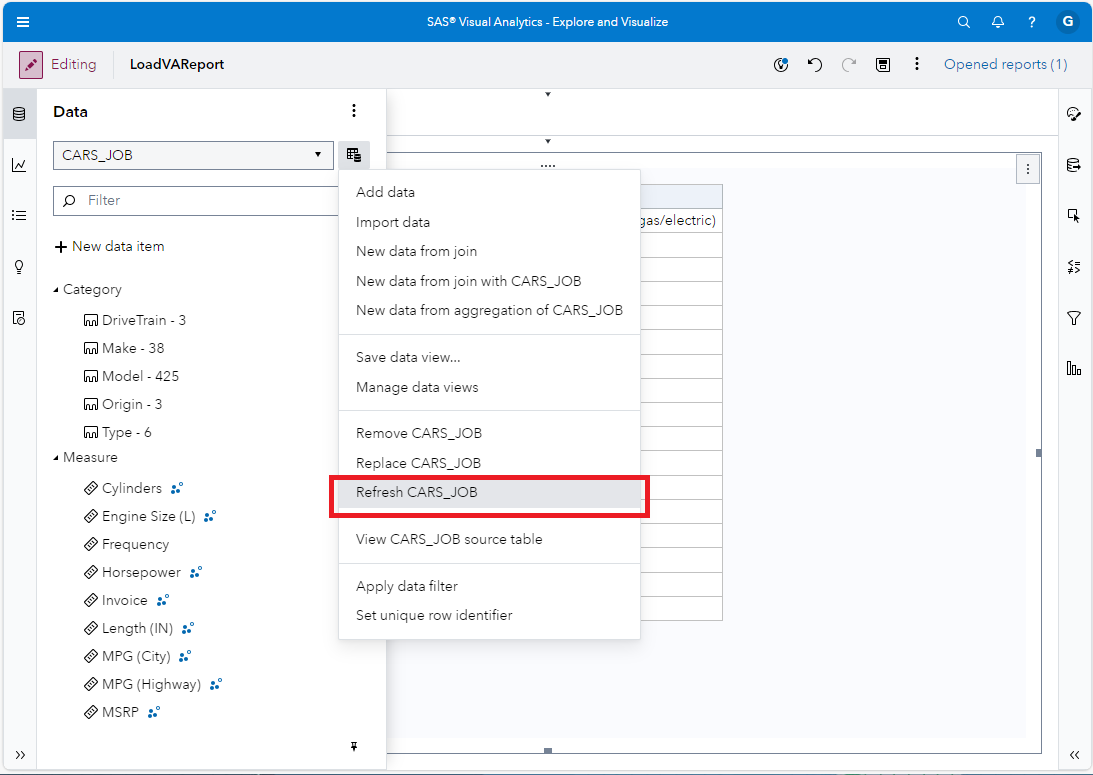
Task: Collapse the Category group in Data pane
Action: [57, 289]
